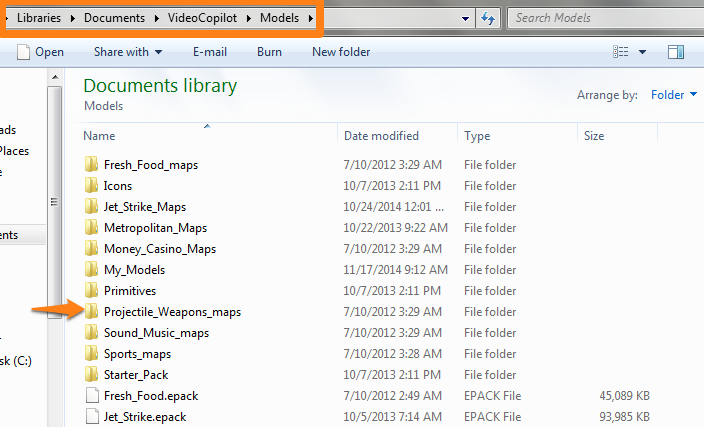Toggle the preview pane icon
704x427 pixels.
[675, 52]
